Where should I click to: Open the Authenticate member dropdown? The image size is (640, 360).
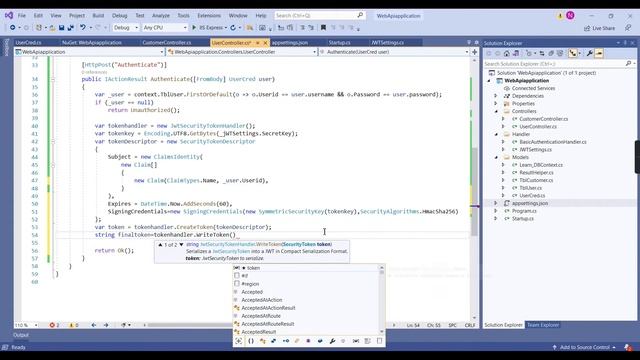point(394,52)
